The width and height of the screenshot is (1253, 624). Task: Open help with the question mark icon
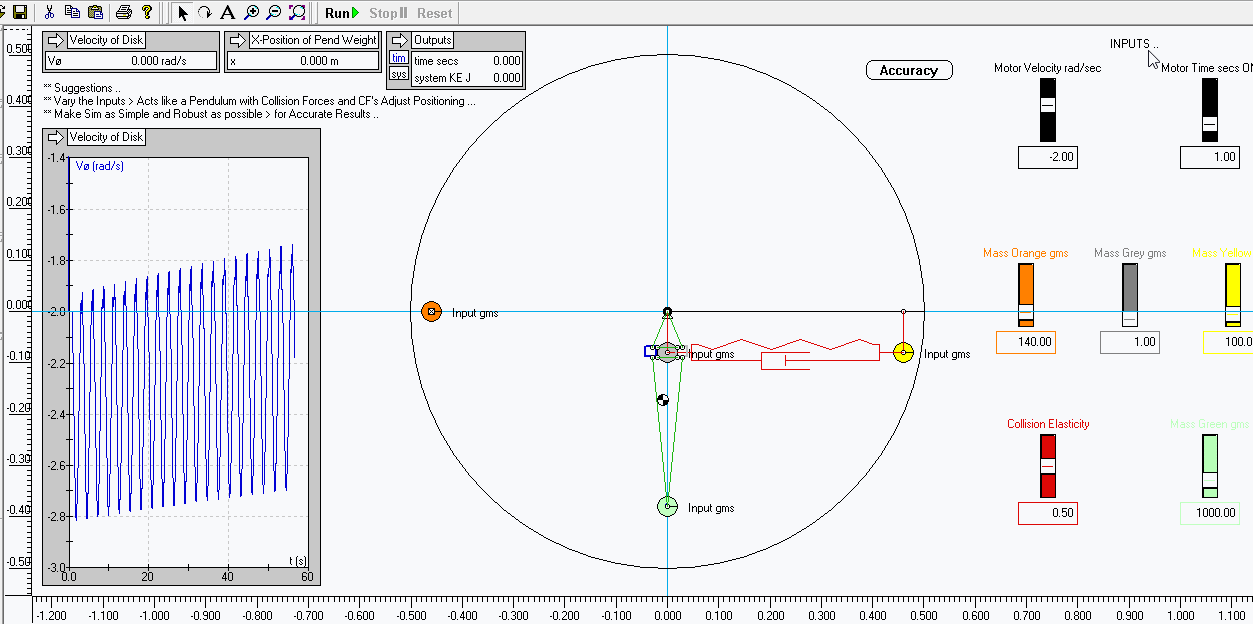pos(147,12)
